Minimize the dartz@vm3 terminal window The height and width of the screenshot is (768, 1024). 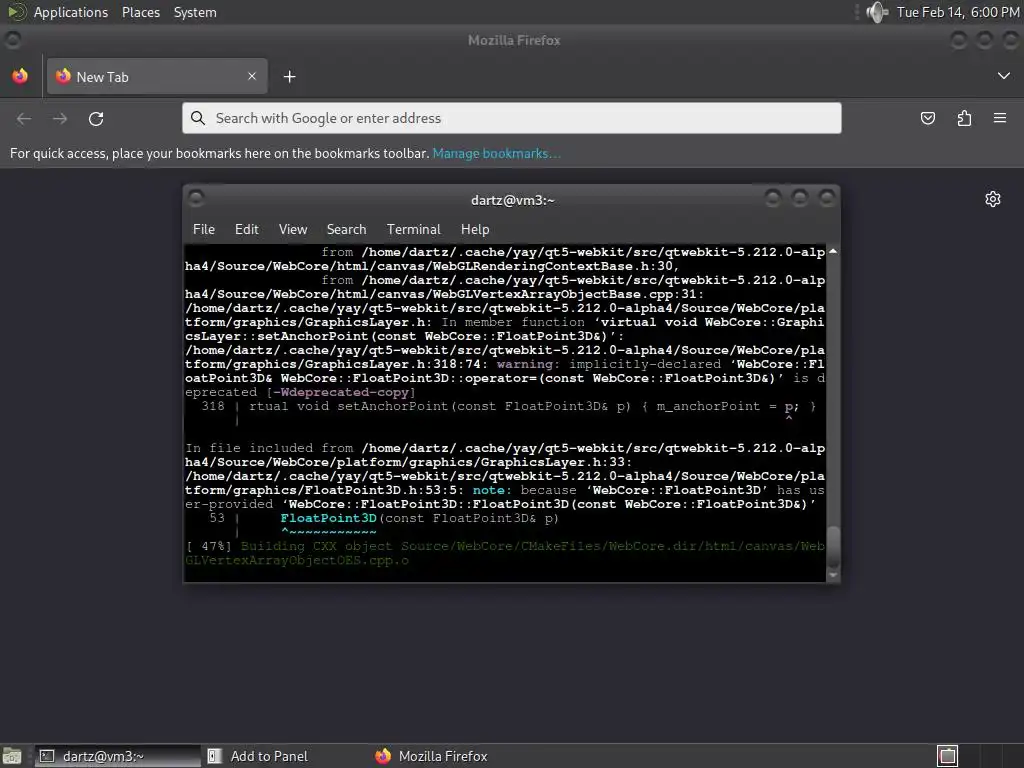click(x=773, y=197)
